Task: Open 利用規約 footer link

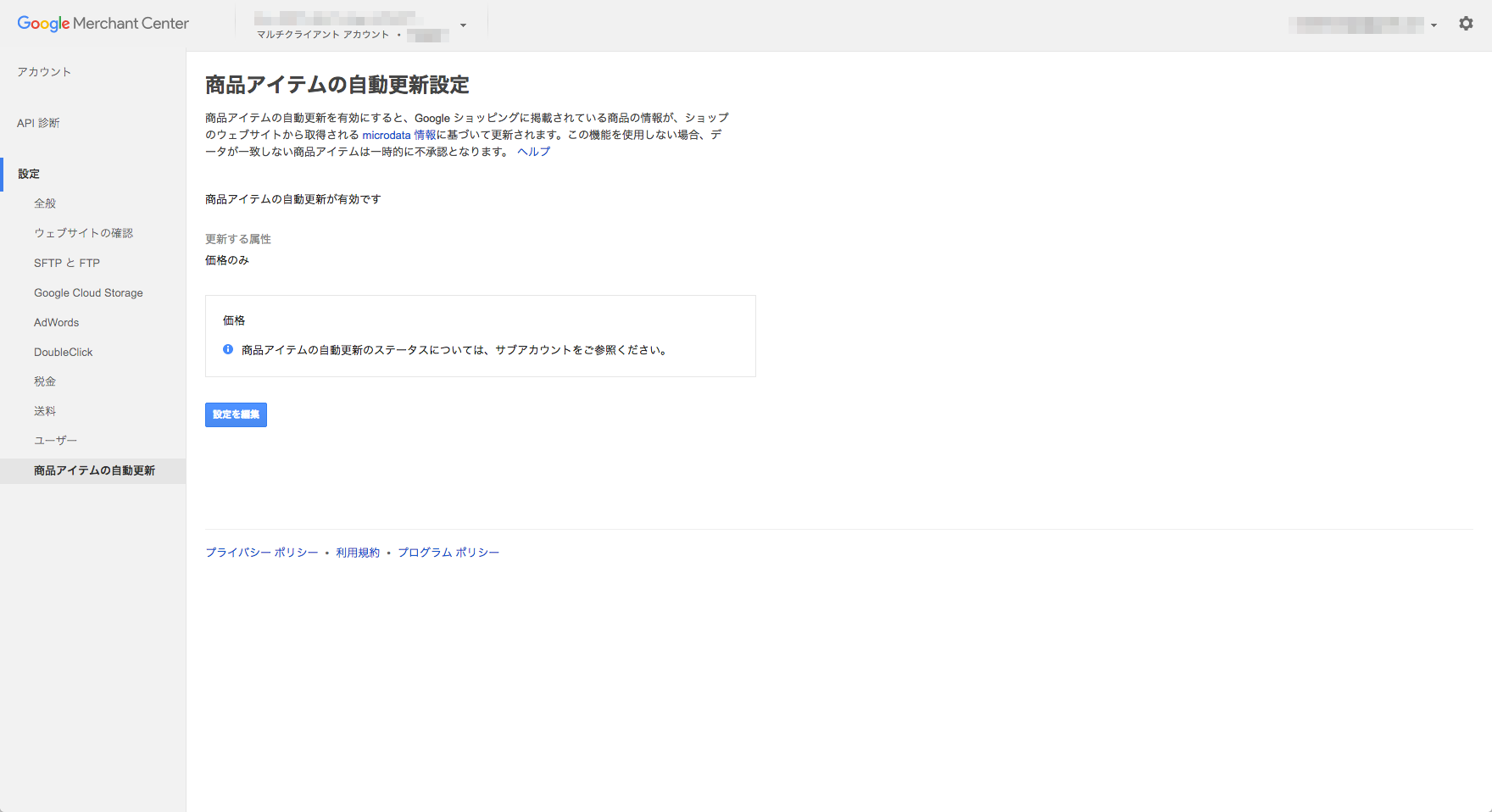Action: click(358, 553)
